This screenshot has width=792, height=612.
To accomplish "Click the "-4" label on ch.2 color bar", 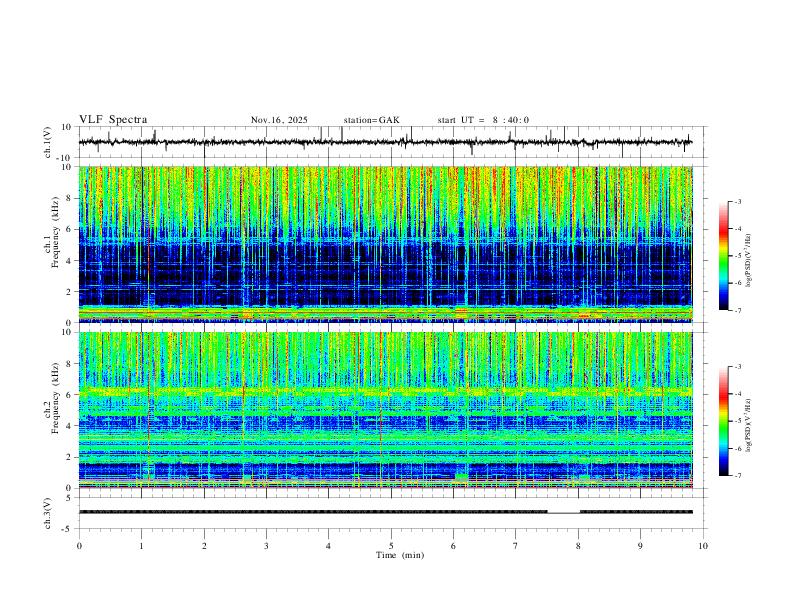I will pyautogui.click(x=737, y=394).
